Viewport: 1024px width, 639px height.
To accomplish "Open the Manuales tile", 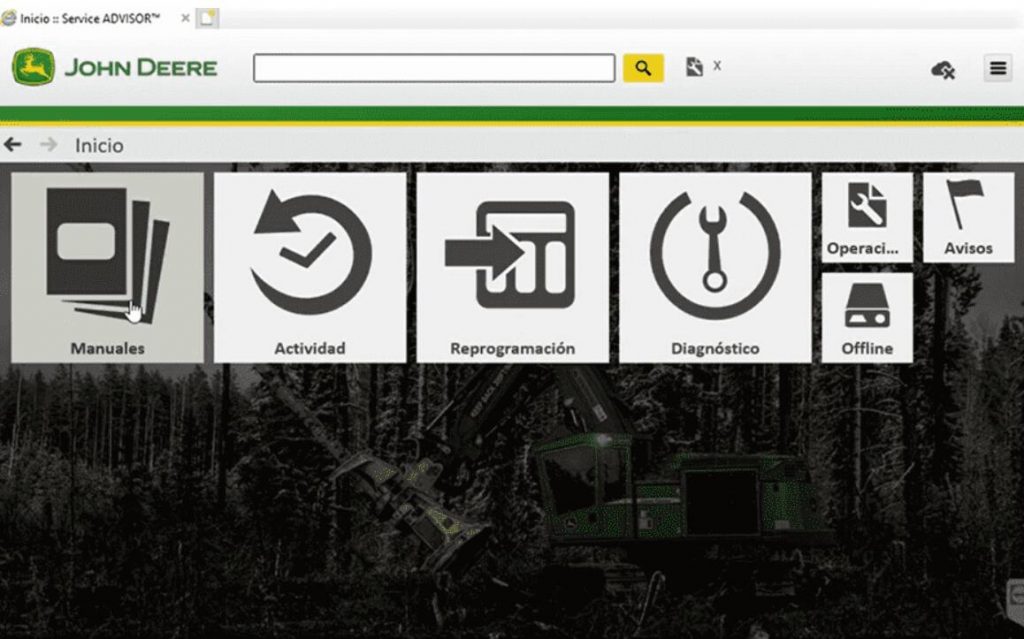I will [107, 267].
